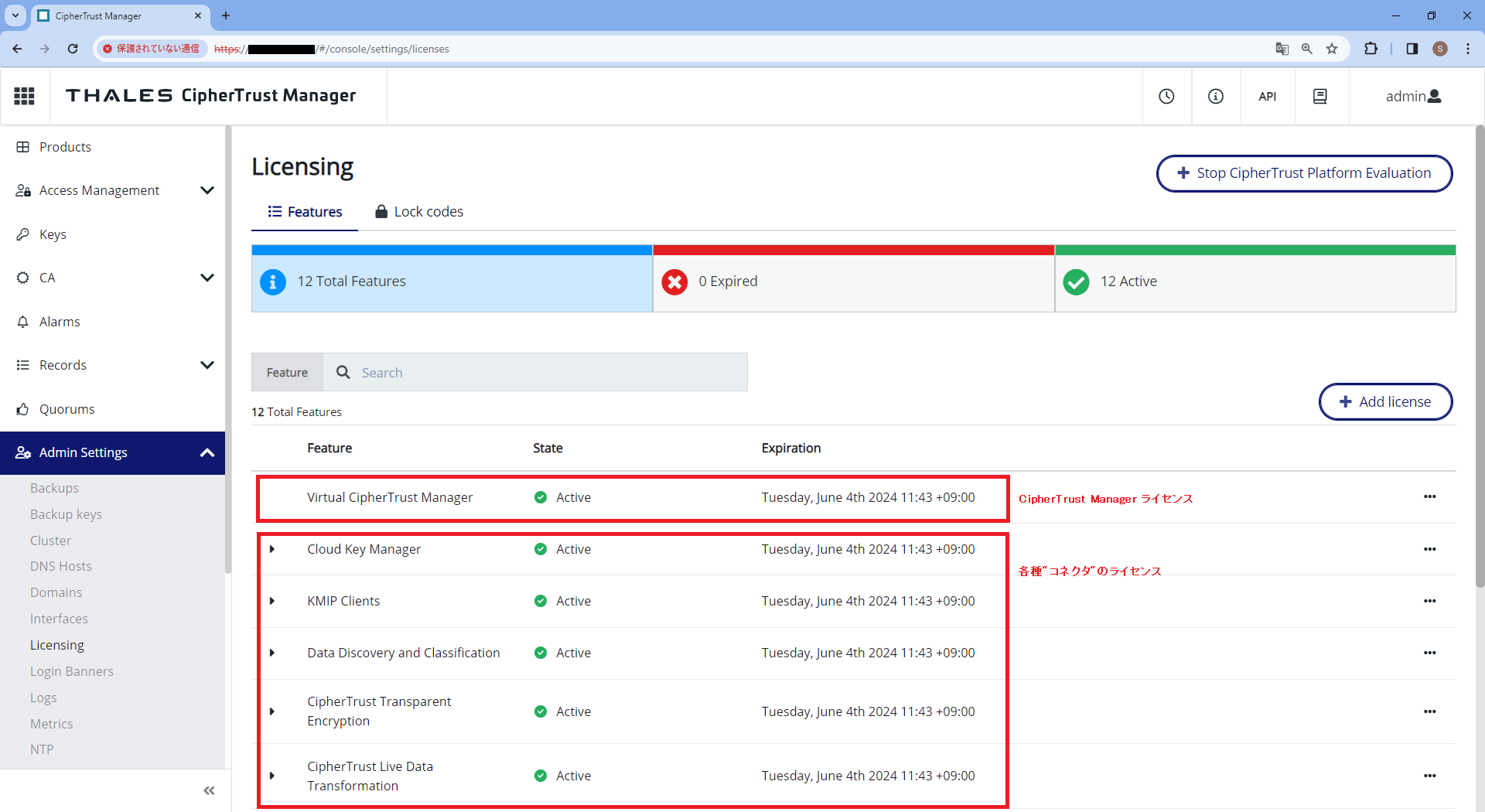Click the search magnifier icon
Screen dimensions: 1485x812
tap(343, 372)
